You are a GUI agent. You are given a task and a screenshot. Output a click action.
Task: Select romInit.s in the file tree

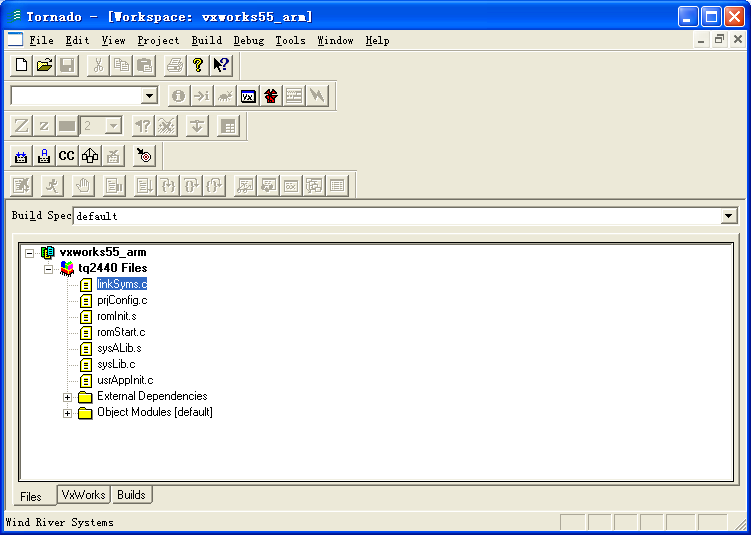click(x=117, y=316)
